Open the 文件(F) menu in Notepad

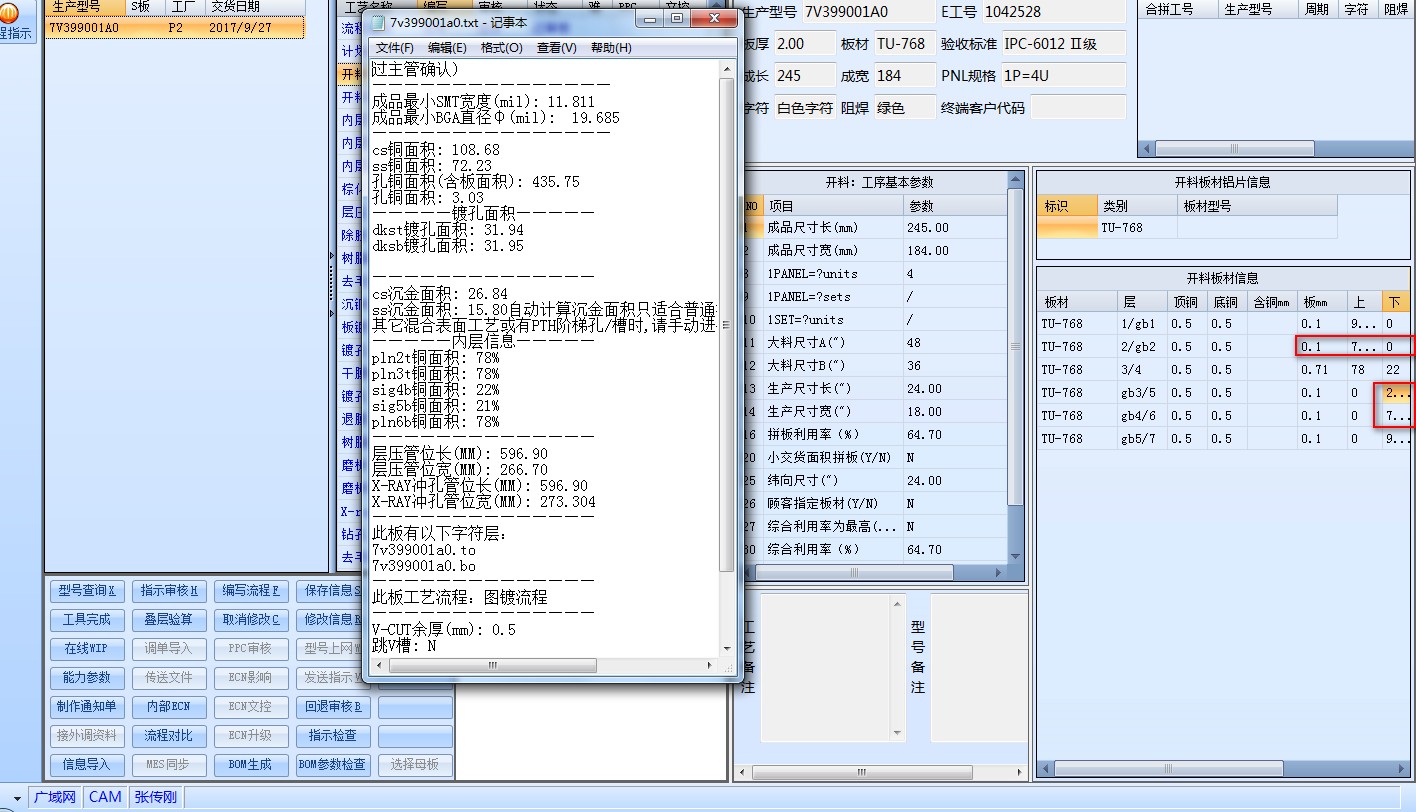[x=395, y=48]
